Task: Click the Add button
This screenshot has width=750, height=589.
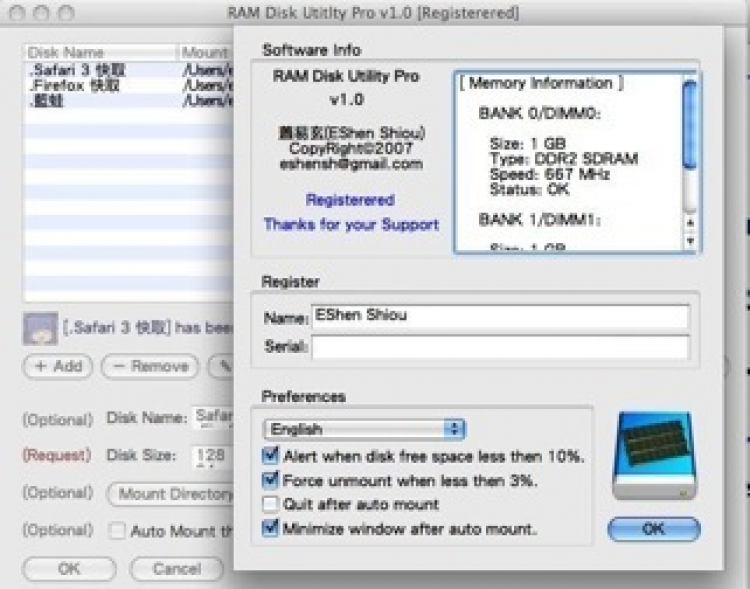Action: coord(57,367)
